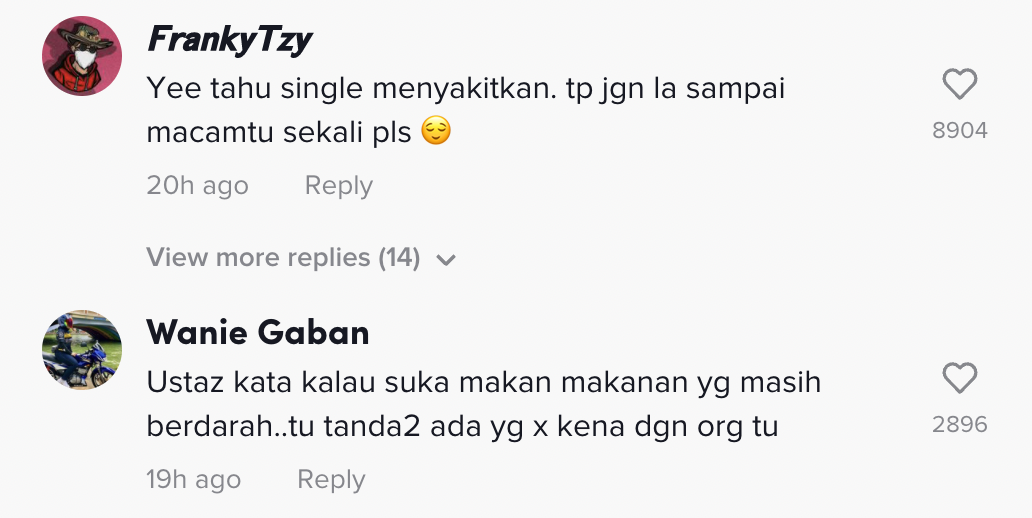Click the View more replies (14) text
Image resolution: width=1032 pixels, height=518 pixels.
pyautogui.click(x=283, y=258)
